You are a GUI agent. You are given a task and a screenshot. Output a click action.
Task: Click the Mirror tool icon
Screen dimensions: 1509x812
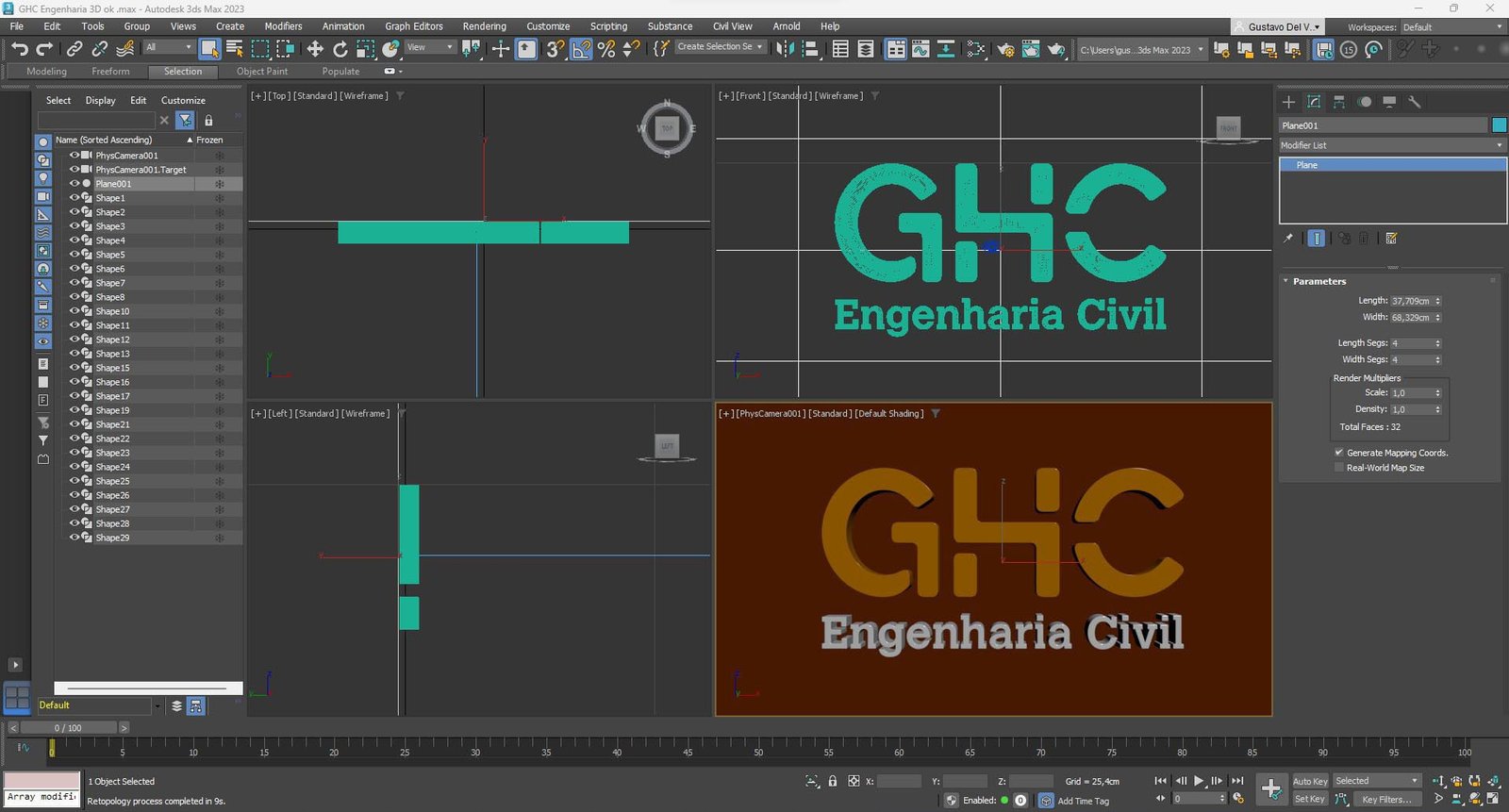(x=785, y=49)
